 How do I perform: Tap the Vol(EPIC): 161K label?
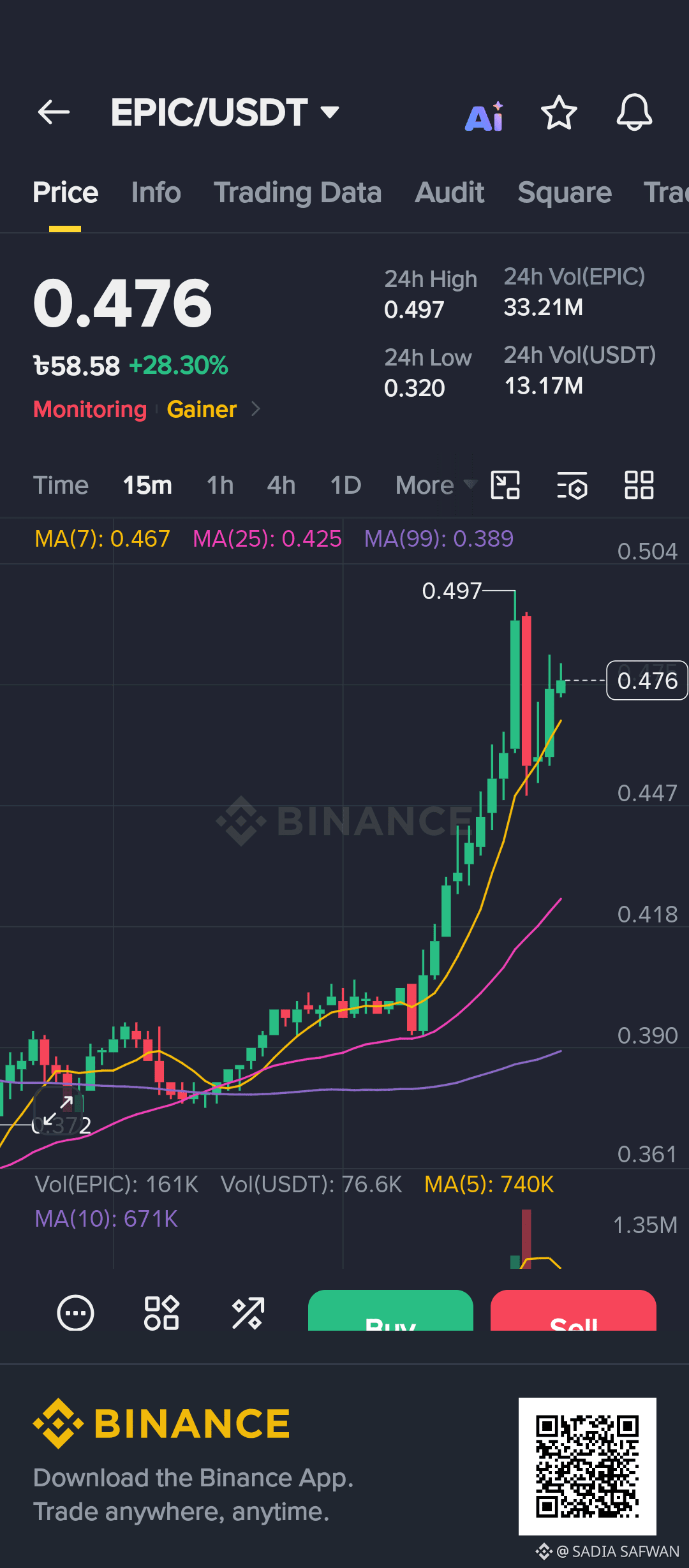pos(117,1185)
